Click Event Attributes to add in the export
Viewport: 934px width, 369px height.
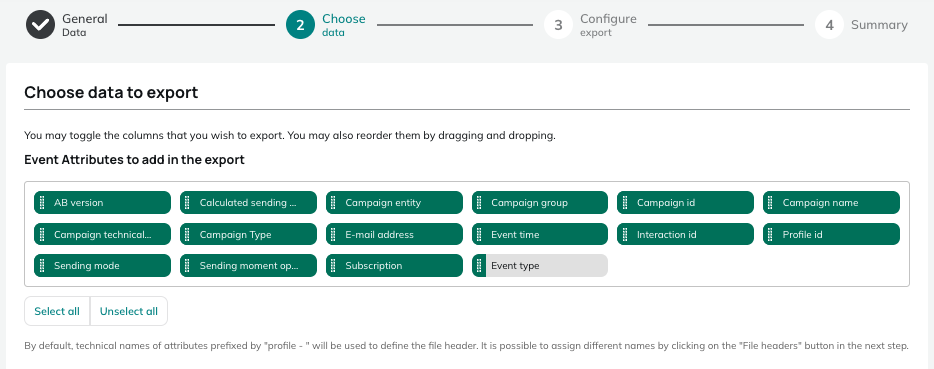135,160
